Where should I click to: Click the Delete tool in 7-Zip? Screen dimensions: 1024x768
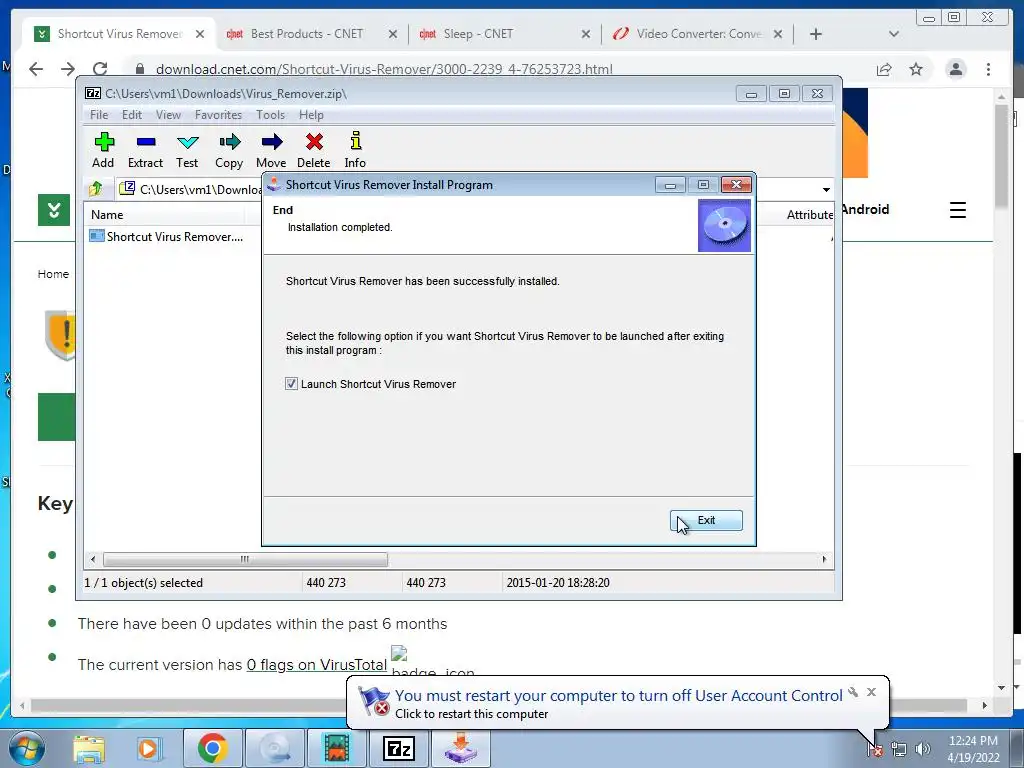(313, 150)
